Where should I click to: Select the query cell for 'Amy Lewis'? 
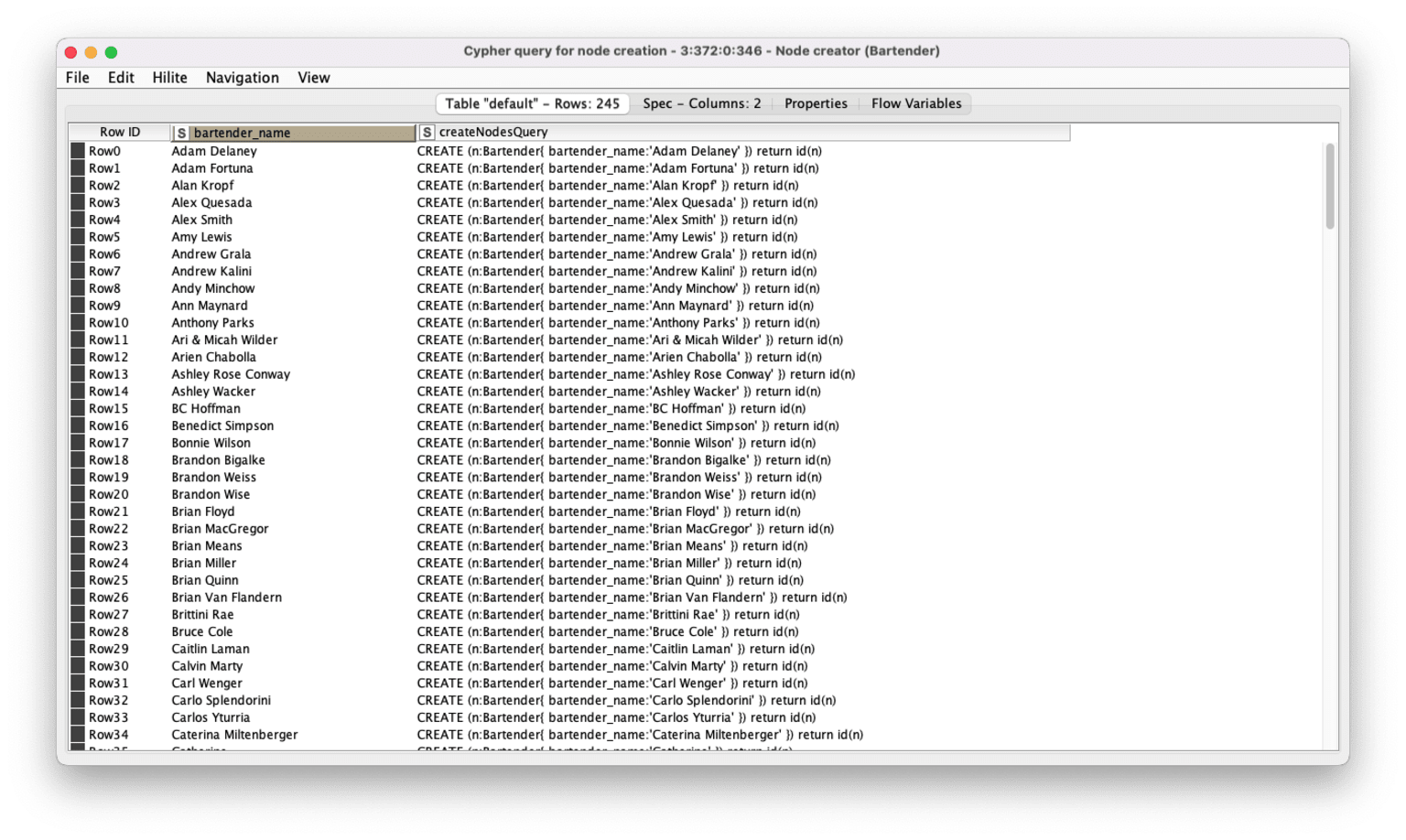click(x=743, y=237)
